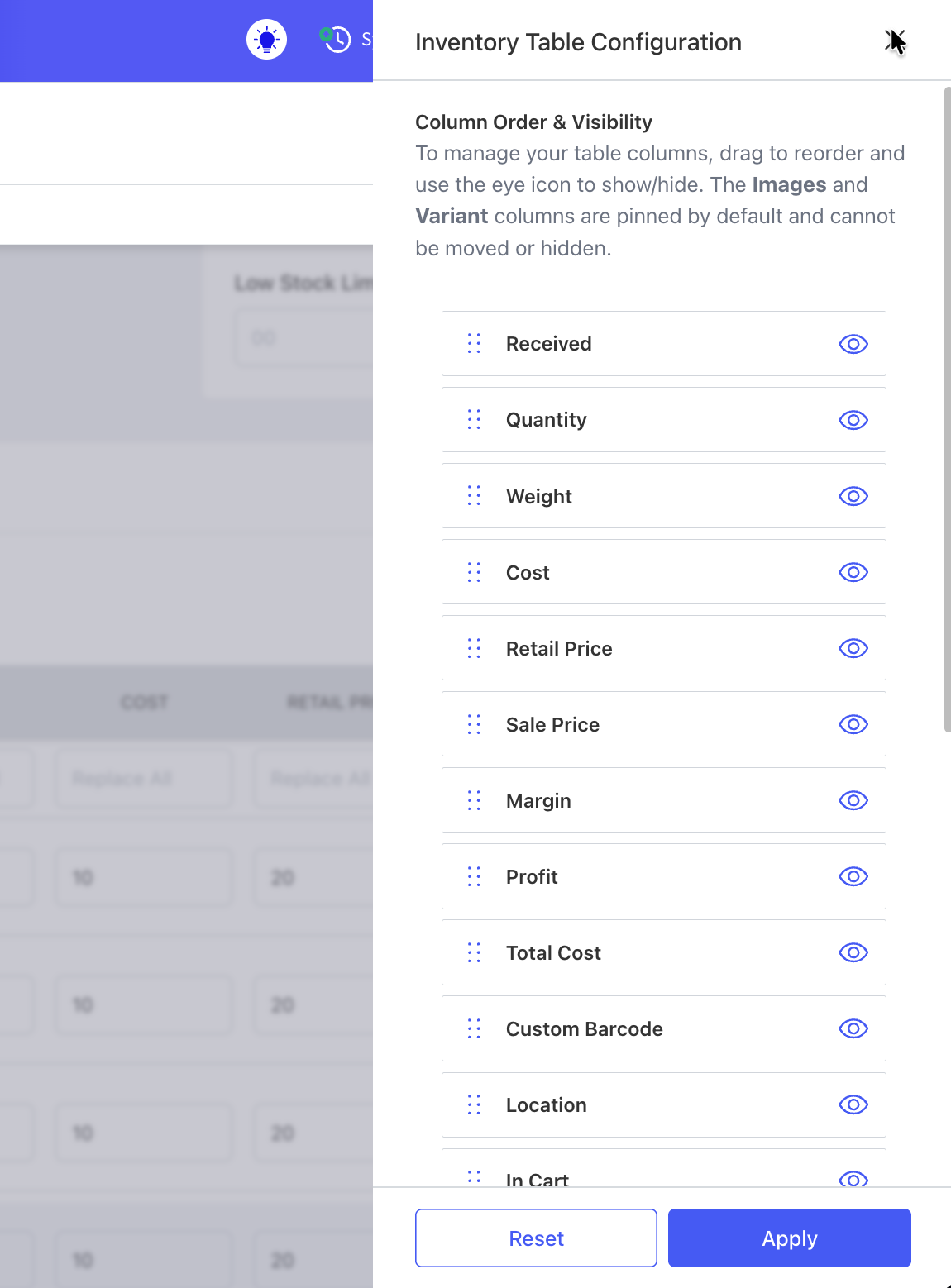This screenshot has width=951, height=1288.
Task: Apply the column configuration
Action: pos(790,1238)
